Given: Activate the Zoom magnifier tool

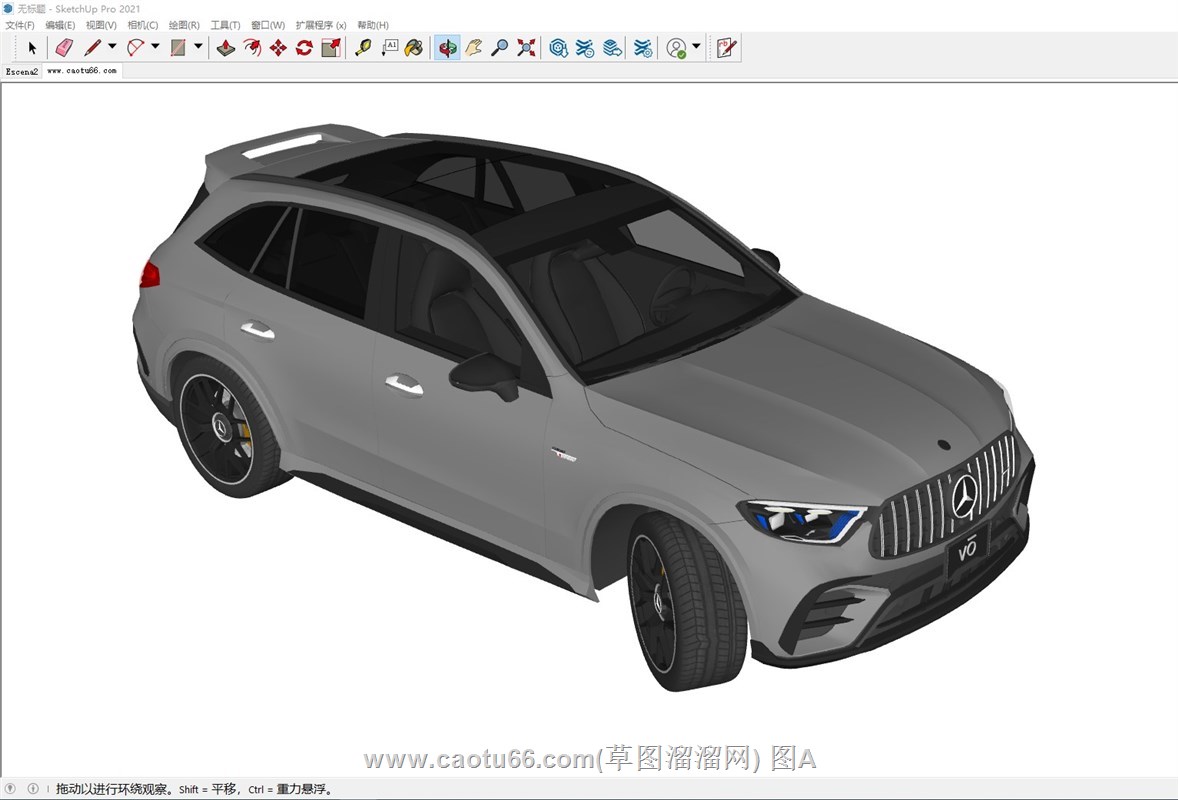Looking at the screenshot, I should 500,48.
